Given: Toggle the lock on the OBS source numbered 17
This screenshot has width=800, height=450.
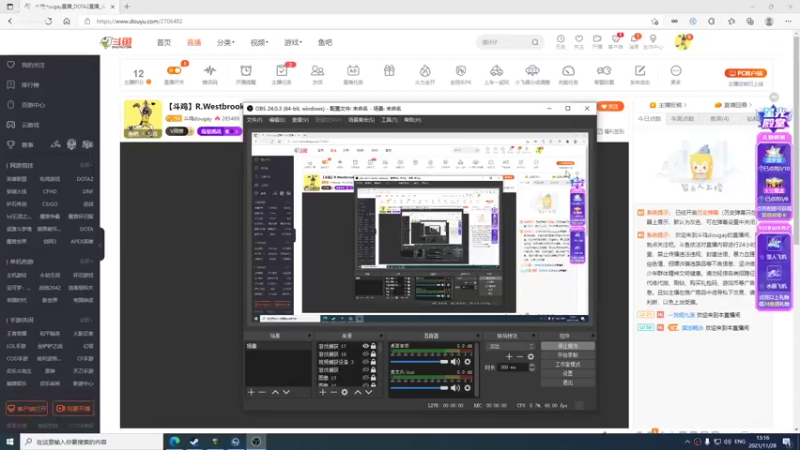Looking at the screenshot, I should [x=373, y=346].
